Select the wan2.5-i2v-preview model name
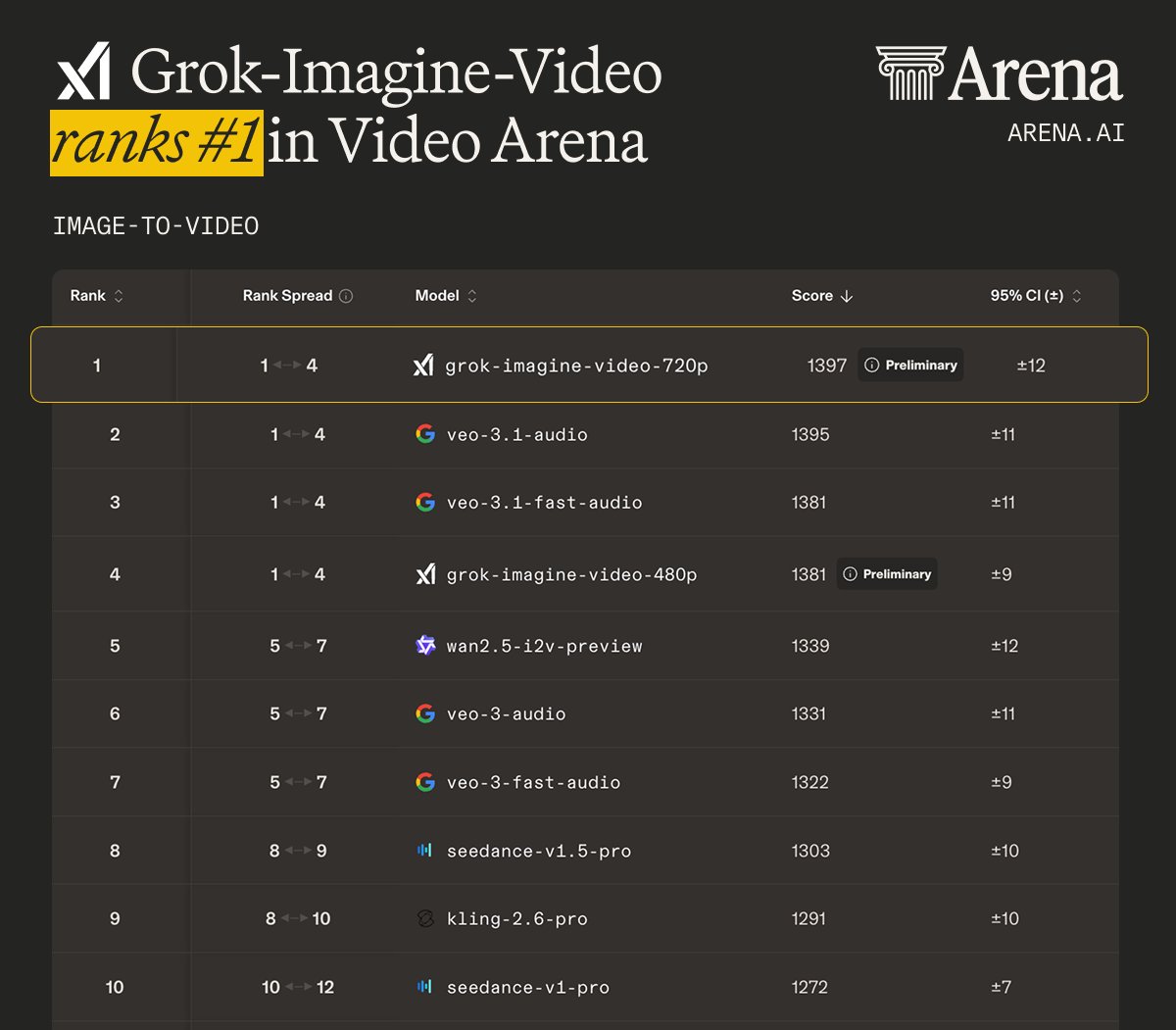This screenshot has height=1030, width=1176. click(x=545, y=646)
